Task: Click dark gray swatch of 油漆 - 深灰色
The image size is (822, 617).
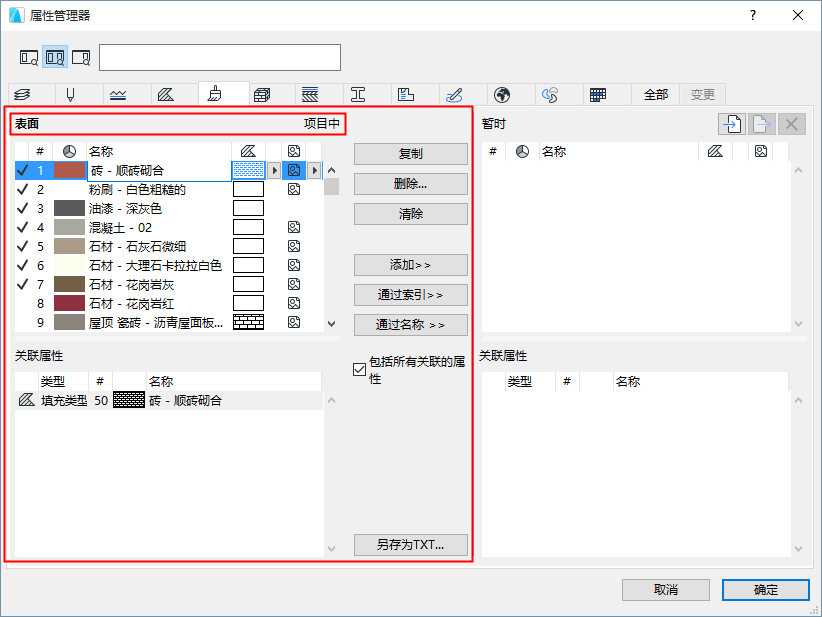Action: [69, 208]
